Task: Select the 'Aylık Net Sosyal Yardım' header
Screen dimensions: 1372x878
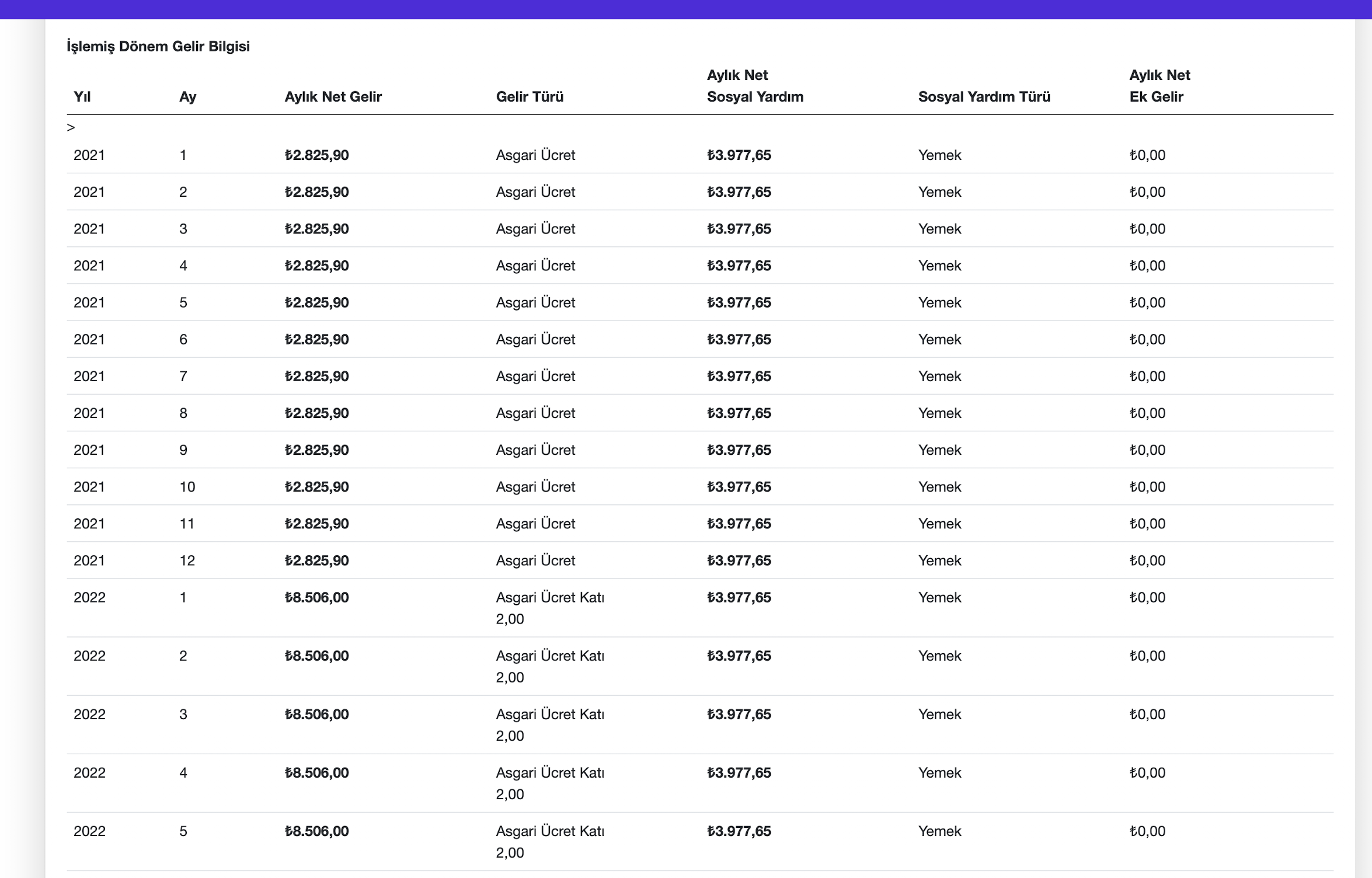Action: [x=755, y=86]
